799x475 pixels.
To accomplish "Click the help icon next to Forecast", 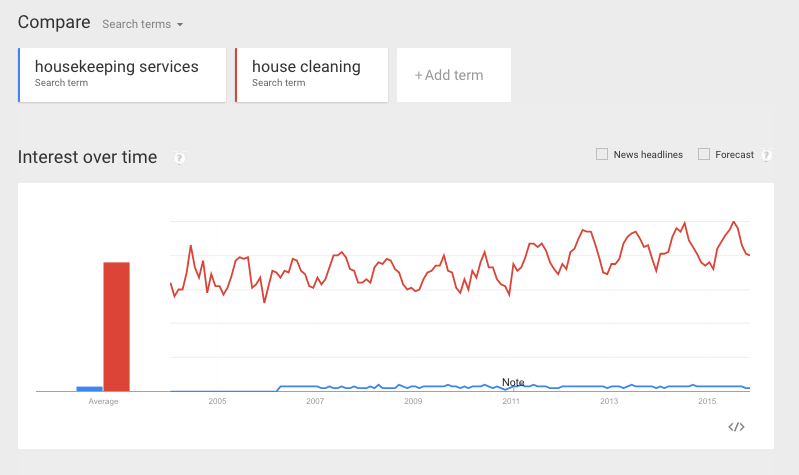I will pyautogui.click(x=766, y=155).
